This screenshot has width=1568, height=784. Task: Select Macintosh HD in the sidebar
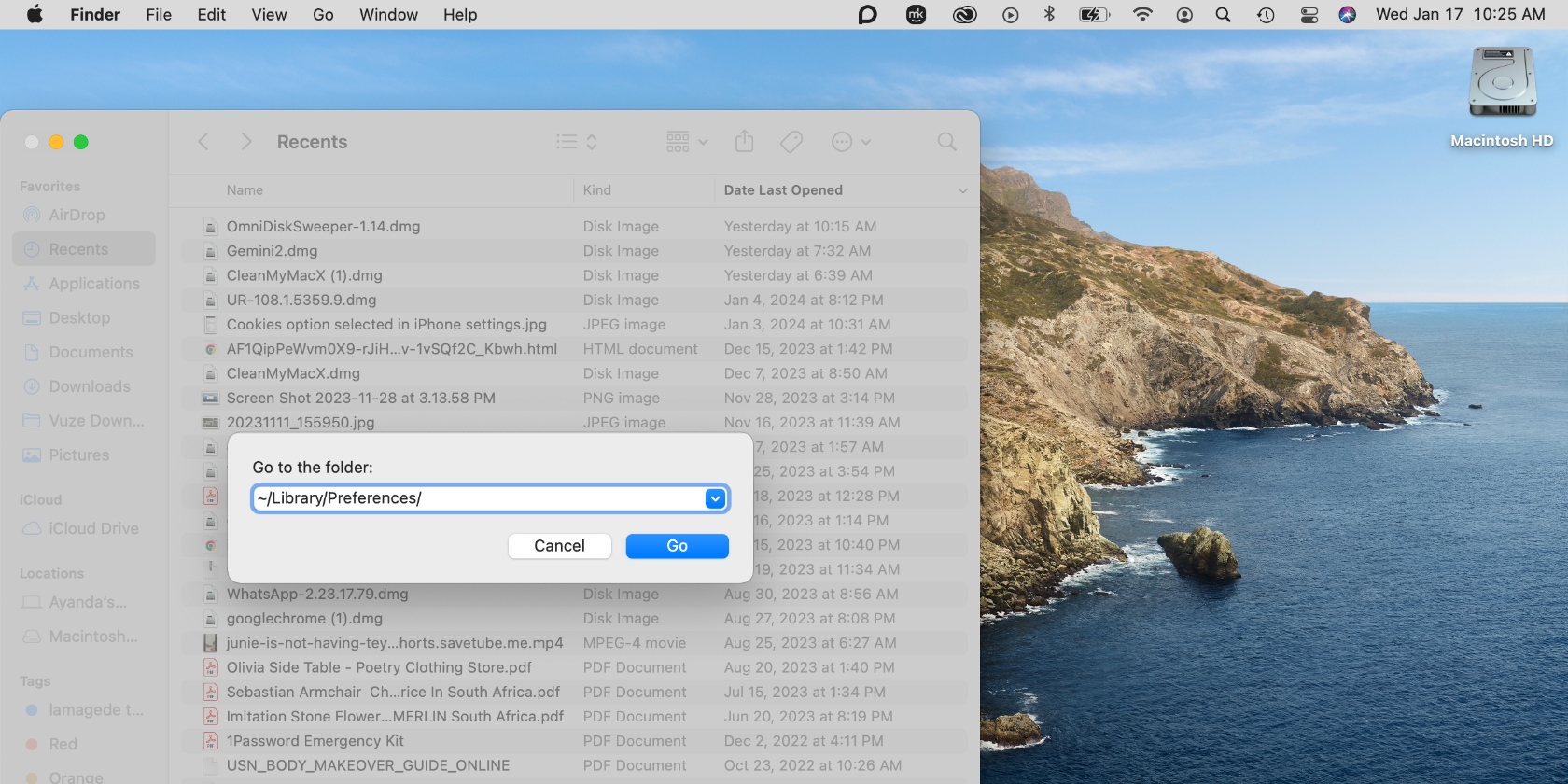point(84,637)
